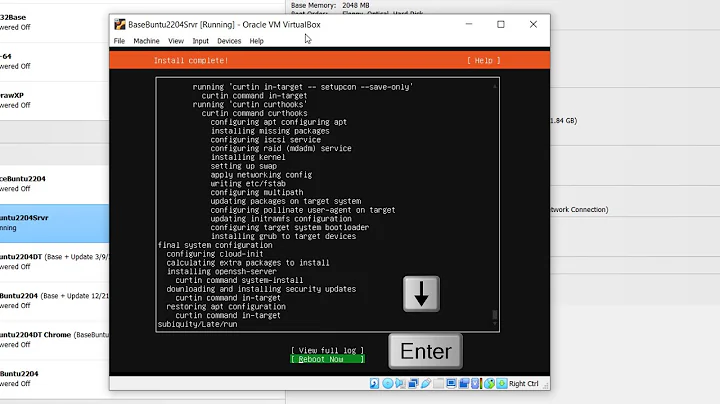Image resolution: width=720 pixels, height=404 pixels.
Task: Select the VM ending in -64
Action: tap(54, 62)
